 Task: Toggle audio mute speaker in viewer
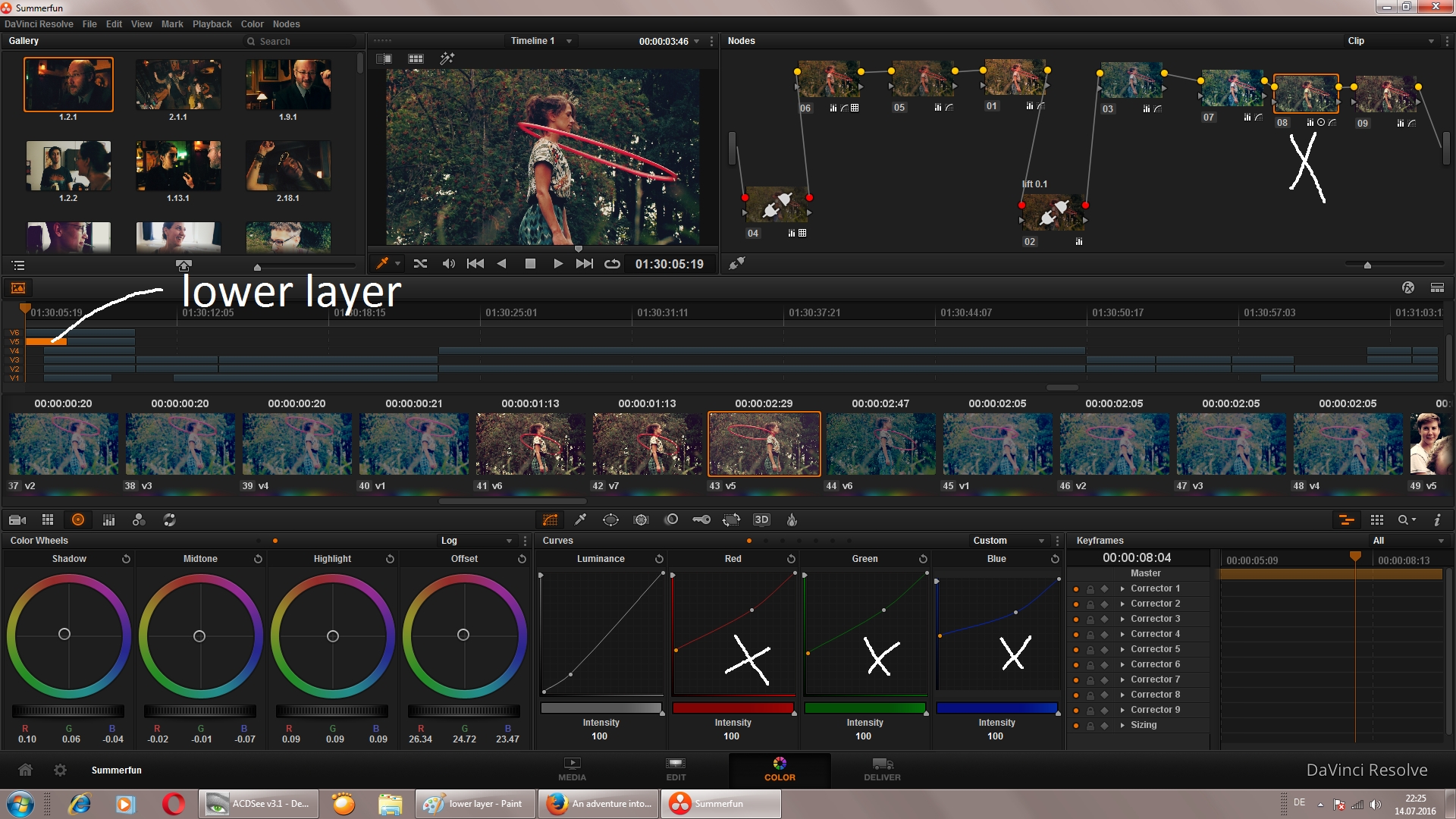tap(448, 264)
